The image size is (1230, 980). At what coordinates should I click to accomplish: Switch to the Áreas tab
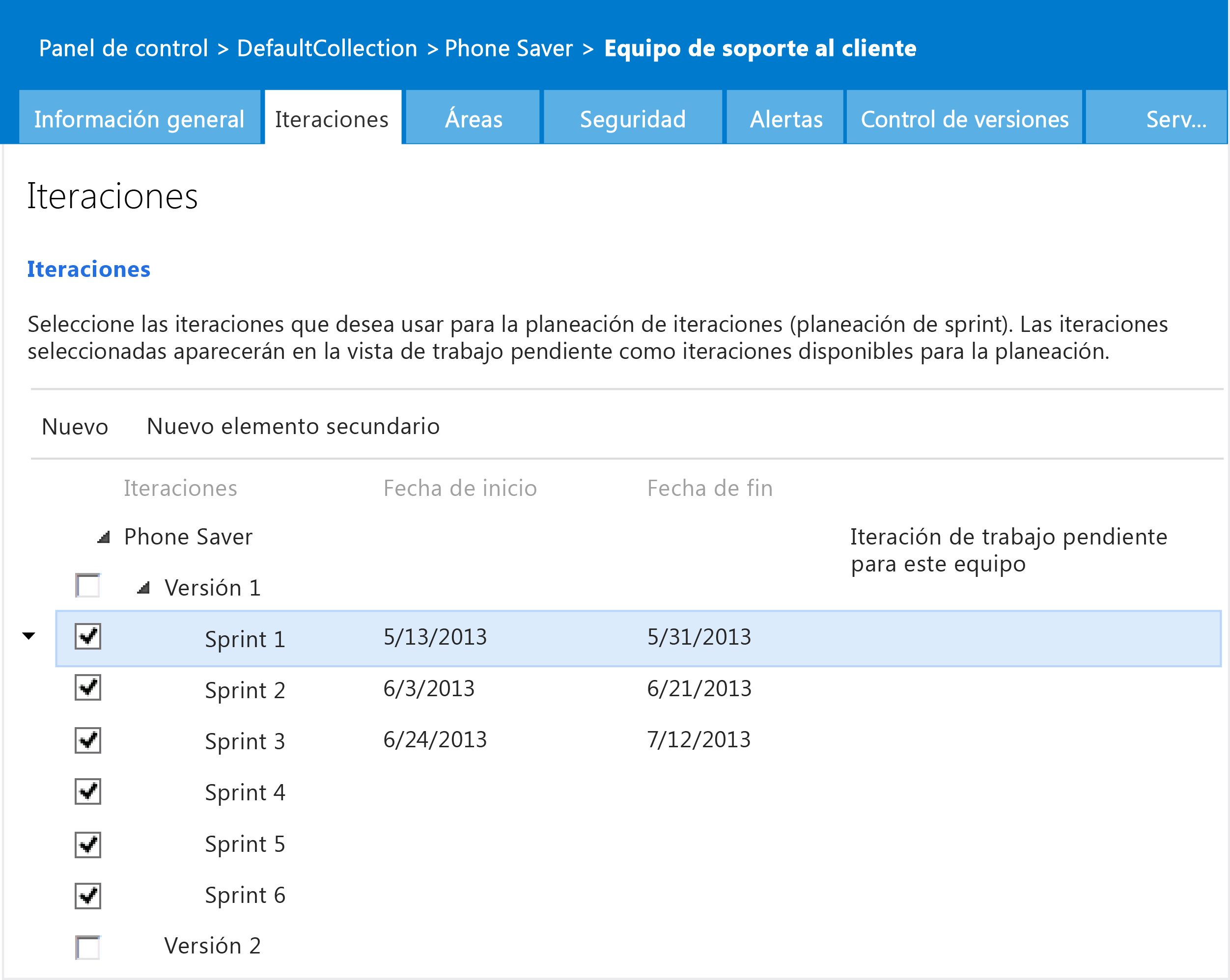(473, 119)
